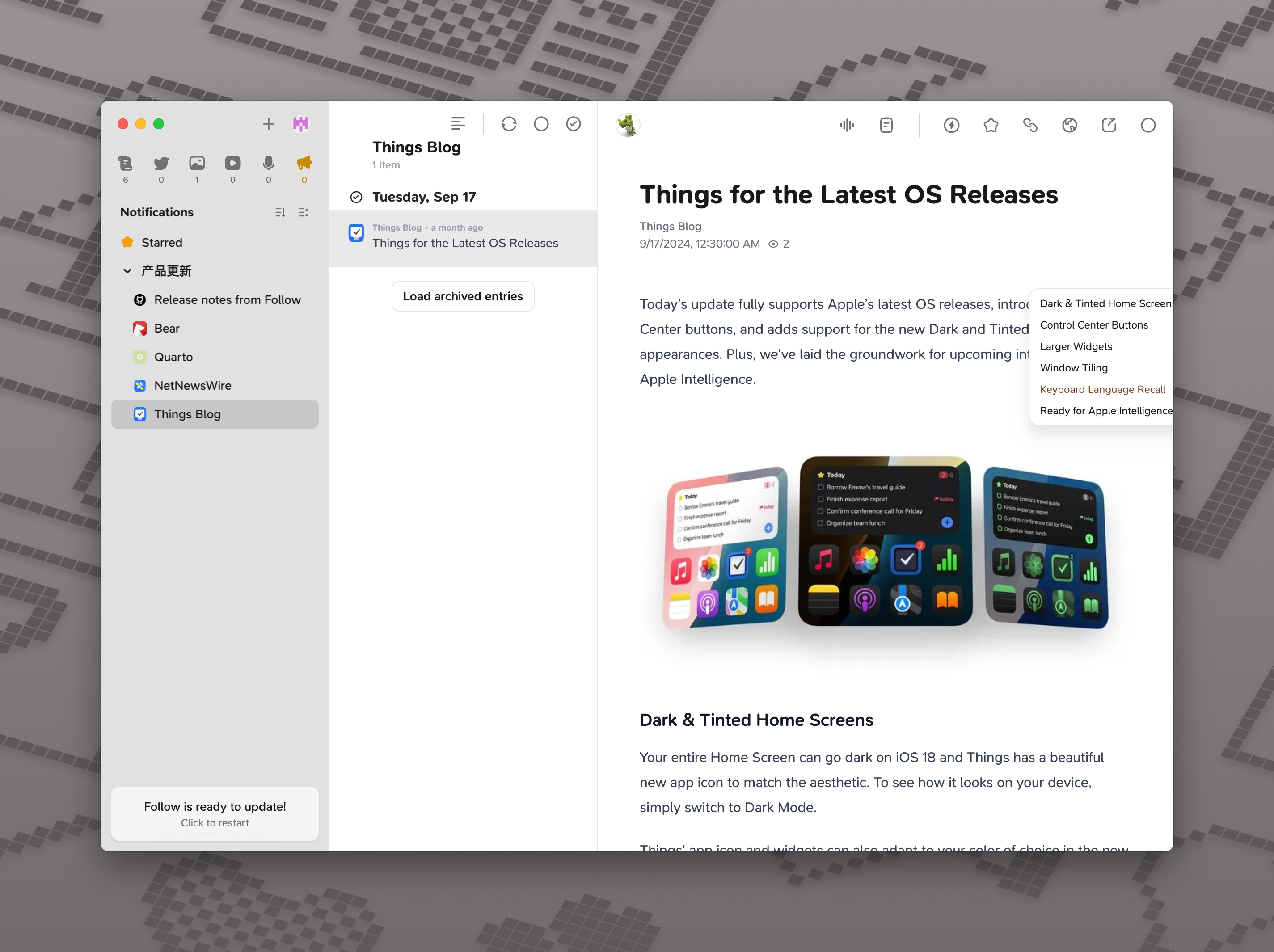The width and height of the screenshot is (1274, 952).
Task: Open the Starred list
Action: pos(215,242)
